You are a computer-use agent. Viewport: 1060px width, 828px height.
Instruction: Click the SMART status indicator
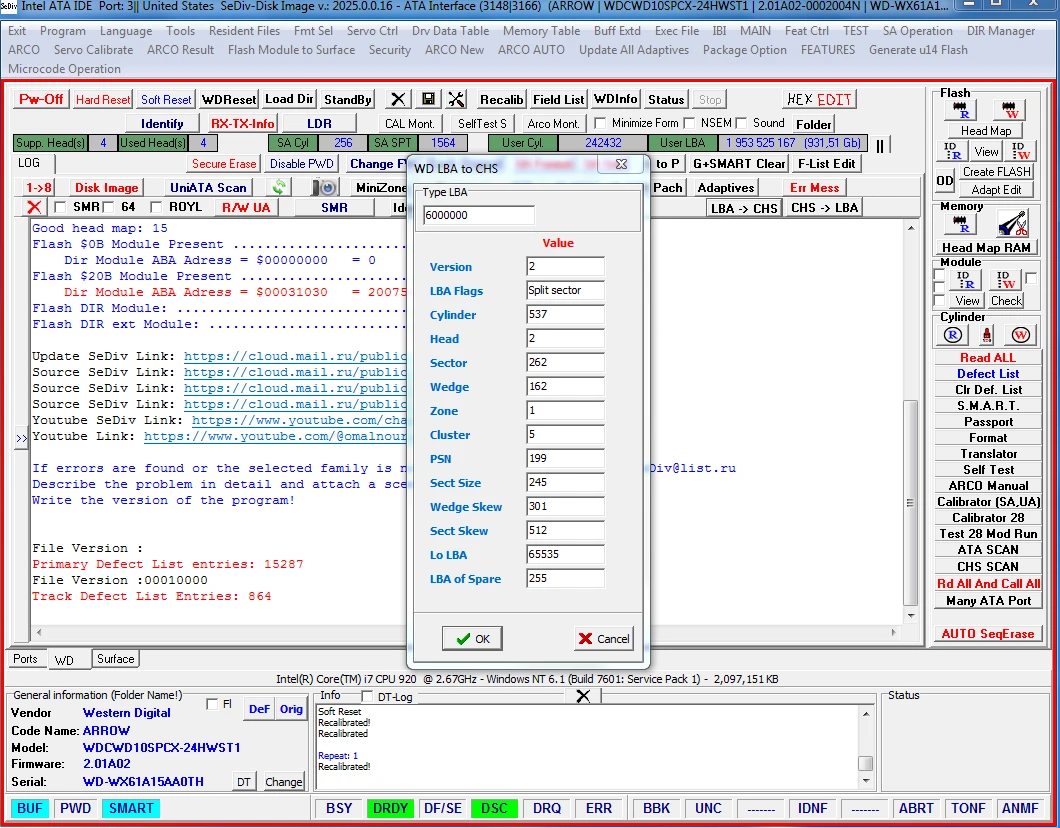[x=131, y=808]
